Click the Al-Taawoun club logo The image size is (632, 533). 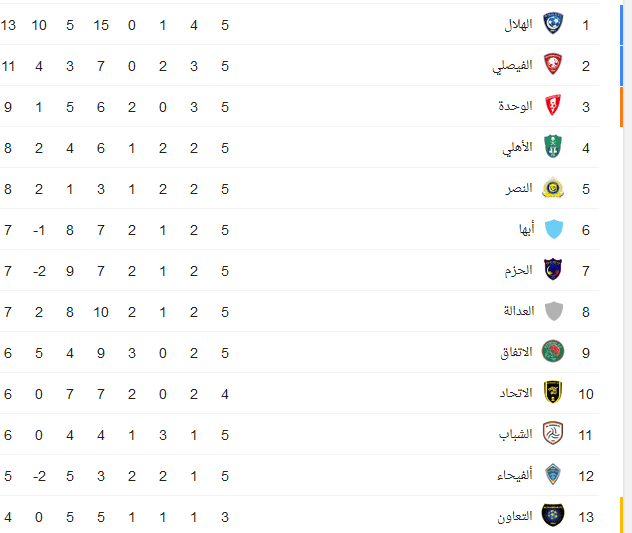pos(553,516)
